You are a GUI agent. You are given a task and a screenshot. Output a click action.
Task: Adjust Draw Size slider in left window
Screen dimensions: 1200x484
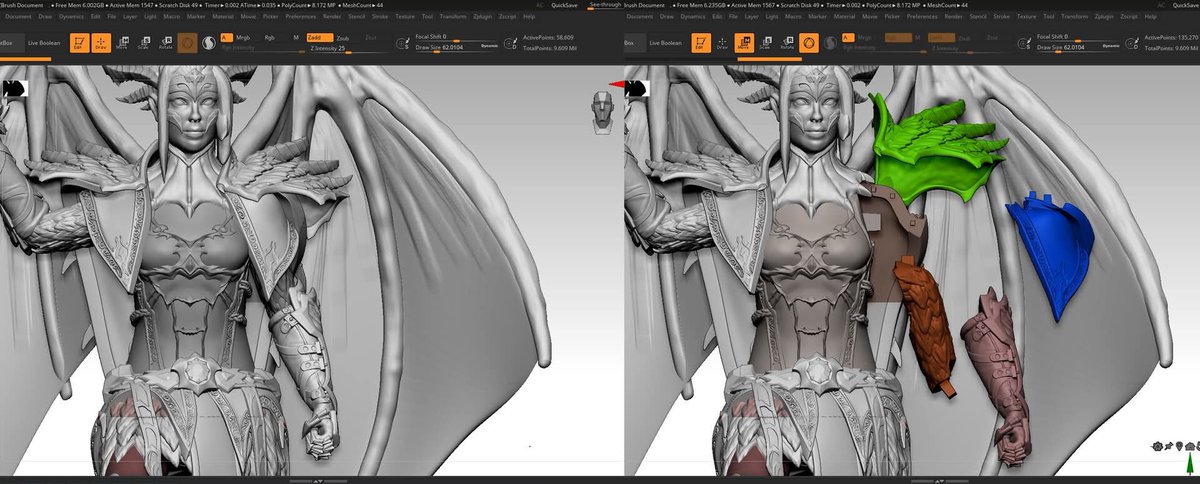458,48
